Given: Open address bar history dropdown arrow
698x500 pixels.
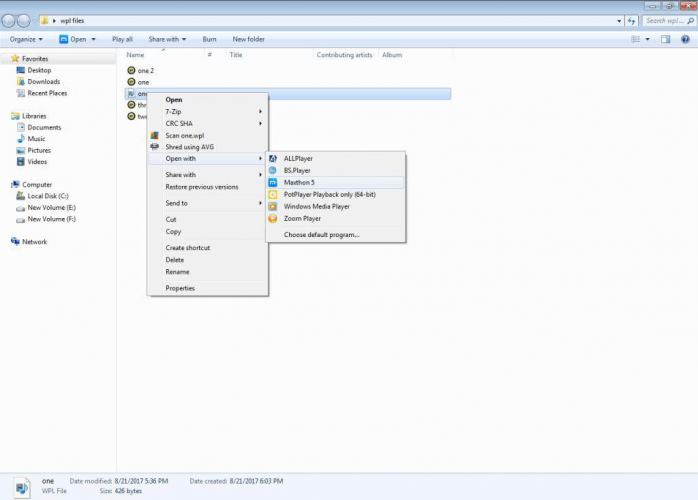Looking at the screenshot, I should (x=619, y=21).
